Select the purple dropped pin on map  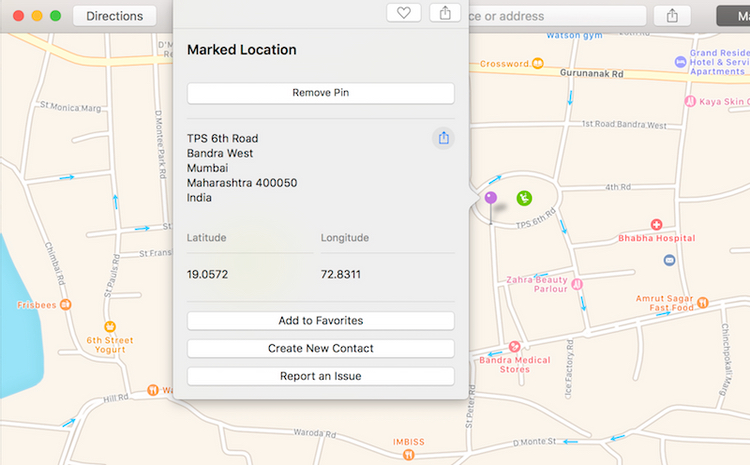click(x=490, y=199)
